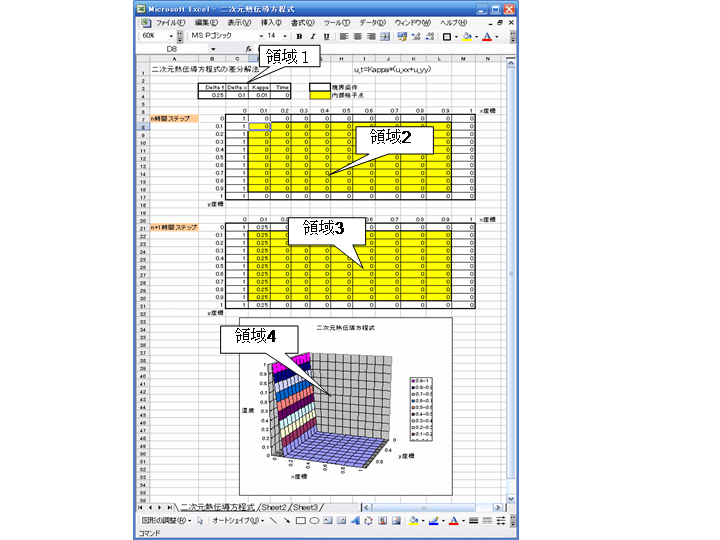Switch to the Sheet3 tab

tap(305, 507)
